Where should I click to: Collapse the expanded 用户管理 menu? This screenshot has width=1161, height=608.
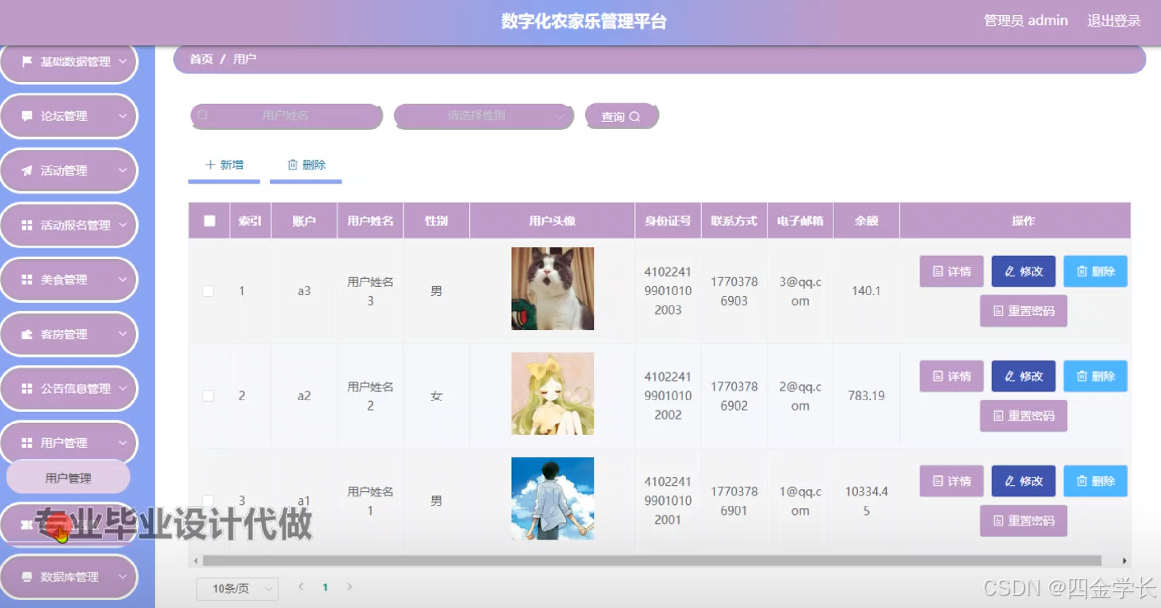coord(68,441)
